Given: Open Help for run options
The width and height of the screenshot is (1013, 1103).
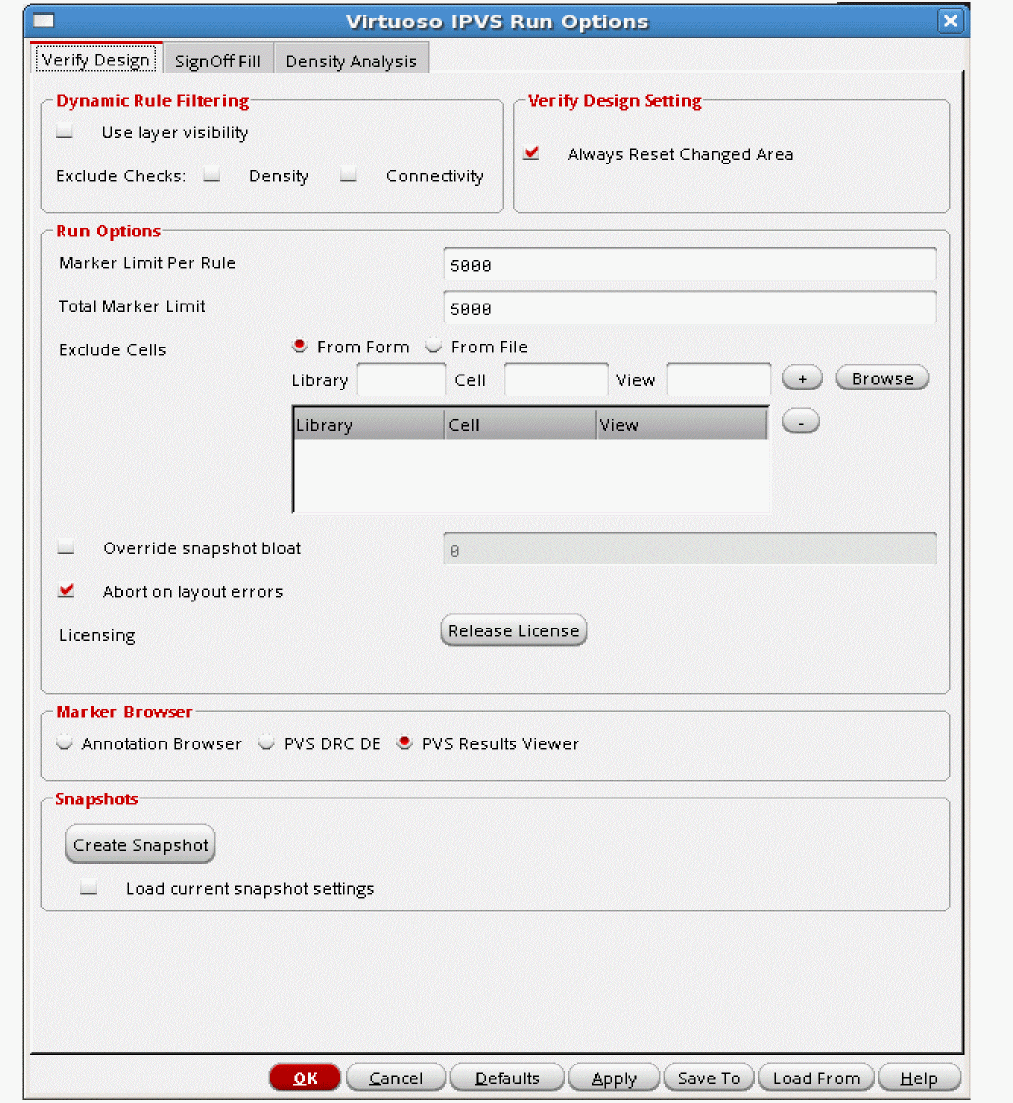Looking at the screenshot, I should (x=919, y=1078).
